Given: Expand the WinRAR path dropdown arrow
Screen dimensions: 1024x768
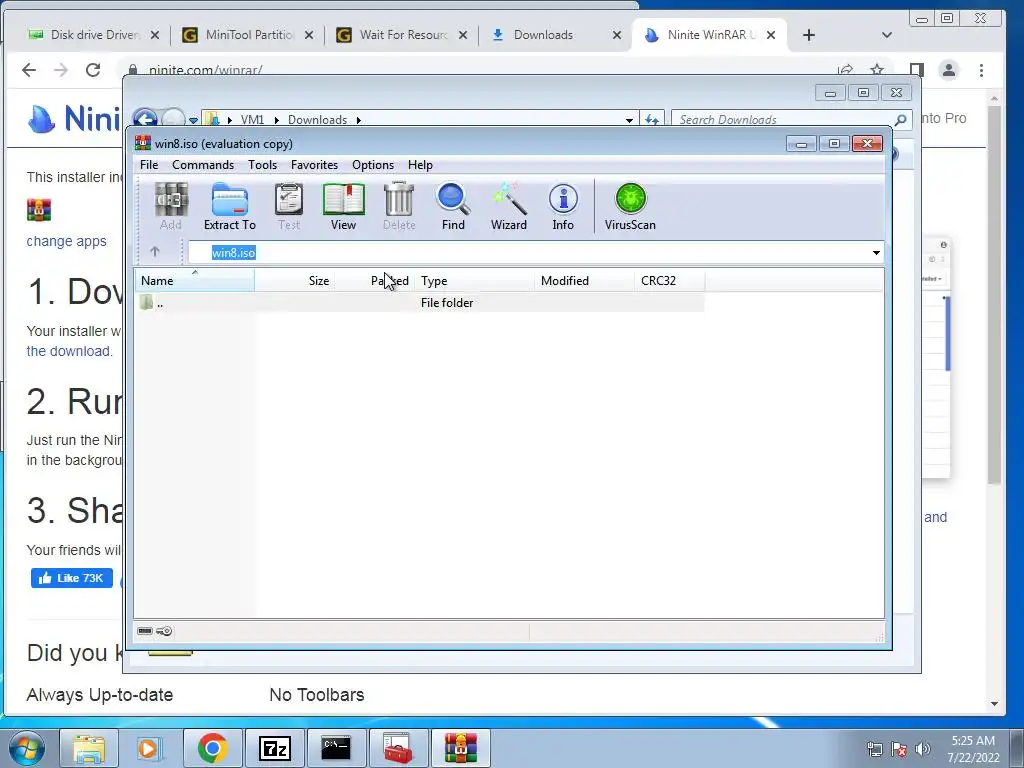Looking at the screenshot, I should point(876,253).
